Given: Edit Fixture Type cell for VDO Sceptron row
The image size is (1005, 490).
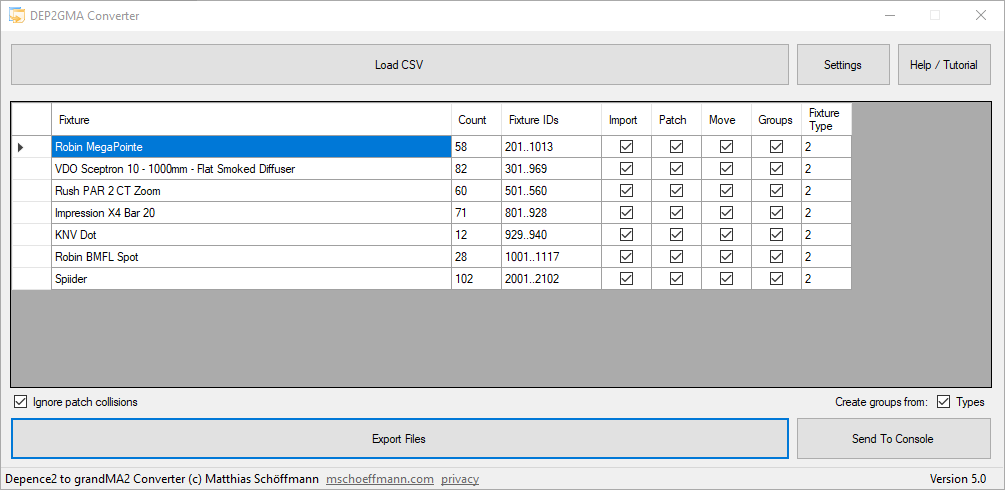Looking at the screenshot, I should point(825,169).
